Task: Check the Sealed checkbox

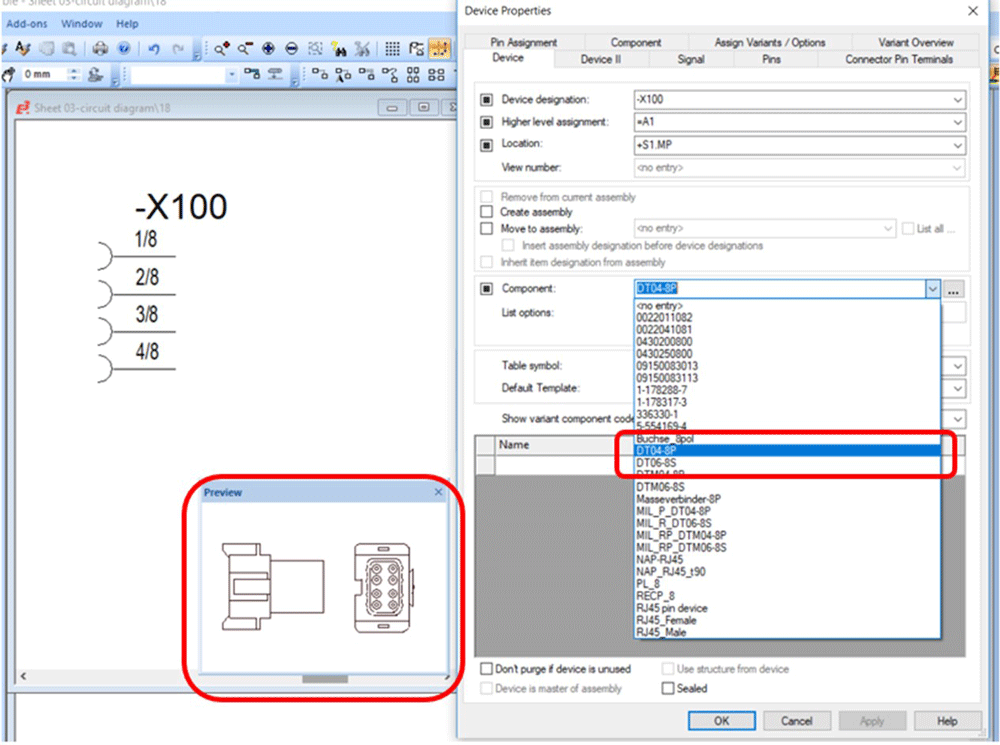Action: click(x=667, y=688)
